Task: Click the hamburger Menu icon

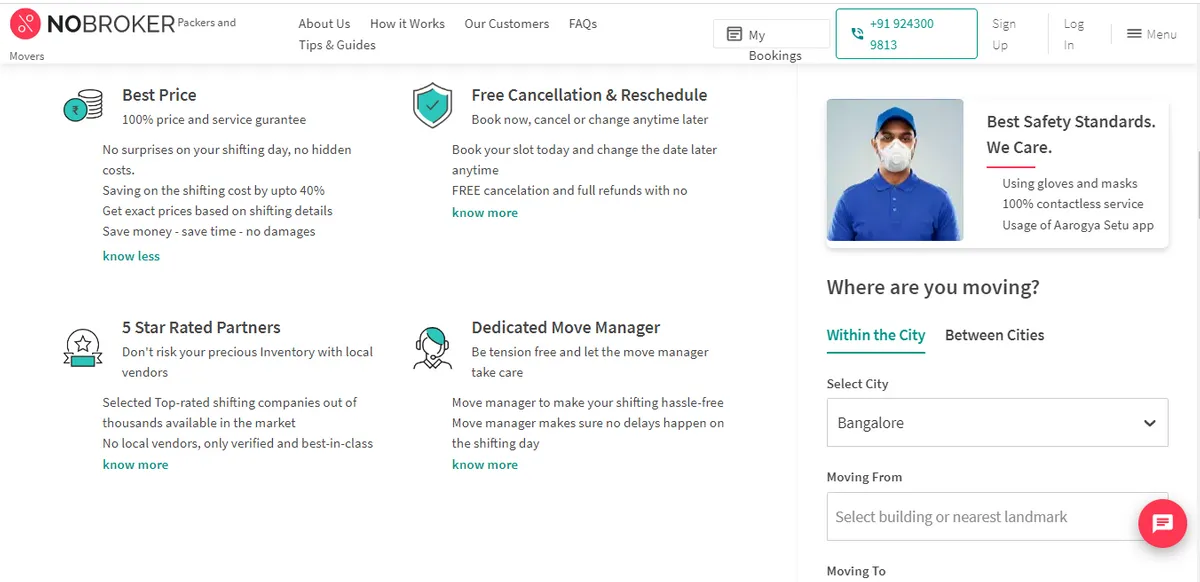Action: tap(1134, 34)
